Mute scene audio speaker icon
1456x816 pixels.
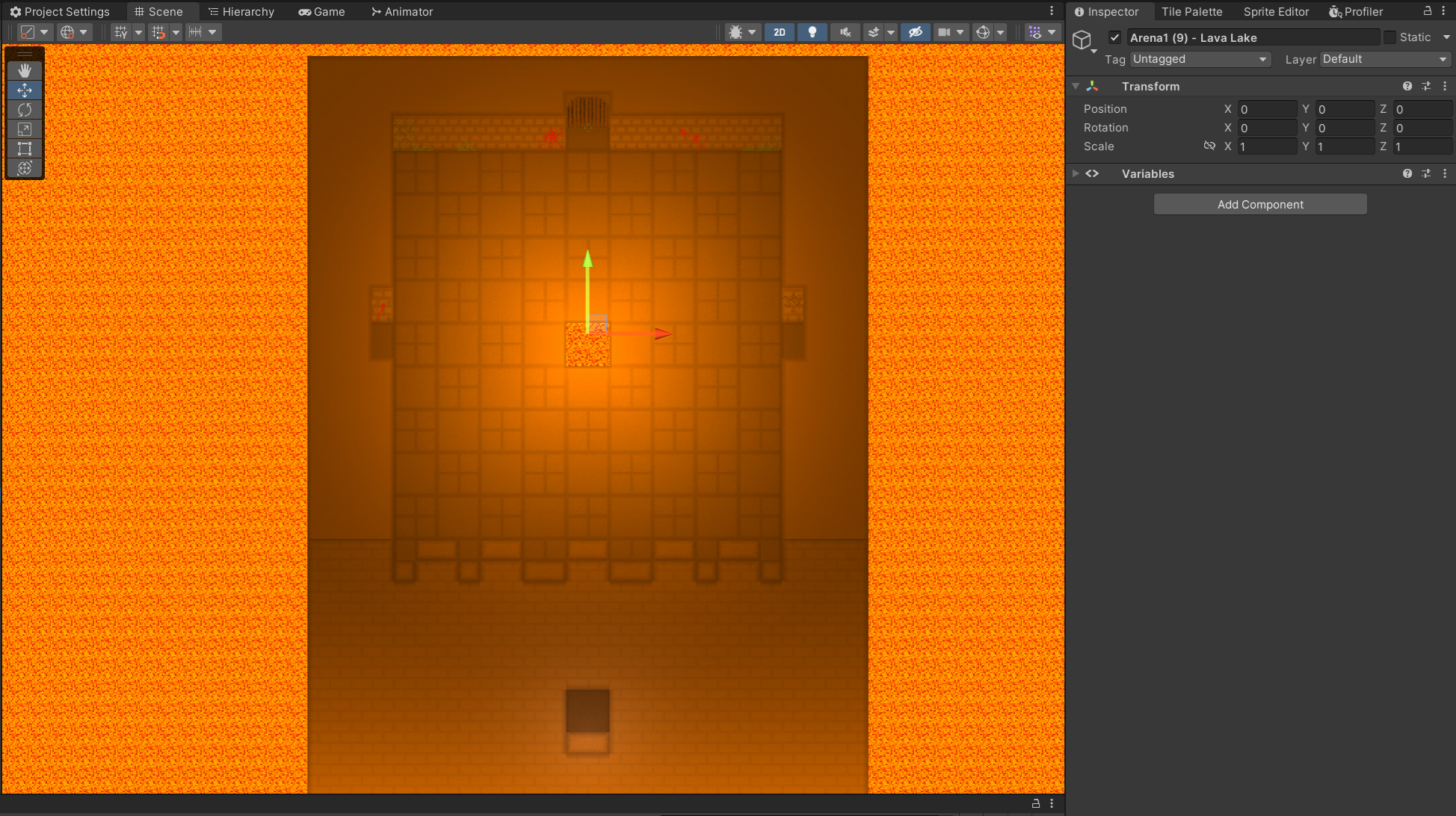pos(845,32)
